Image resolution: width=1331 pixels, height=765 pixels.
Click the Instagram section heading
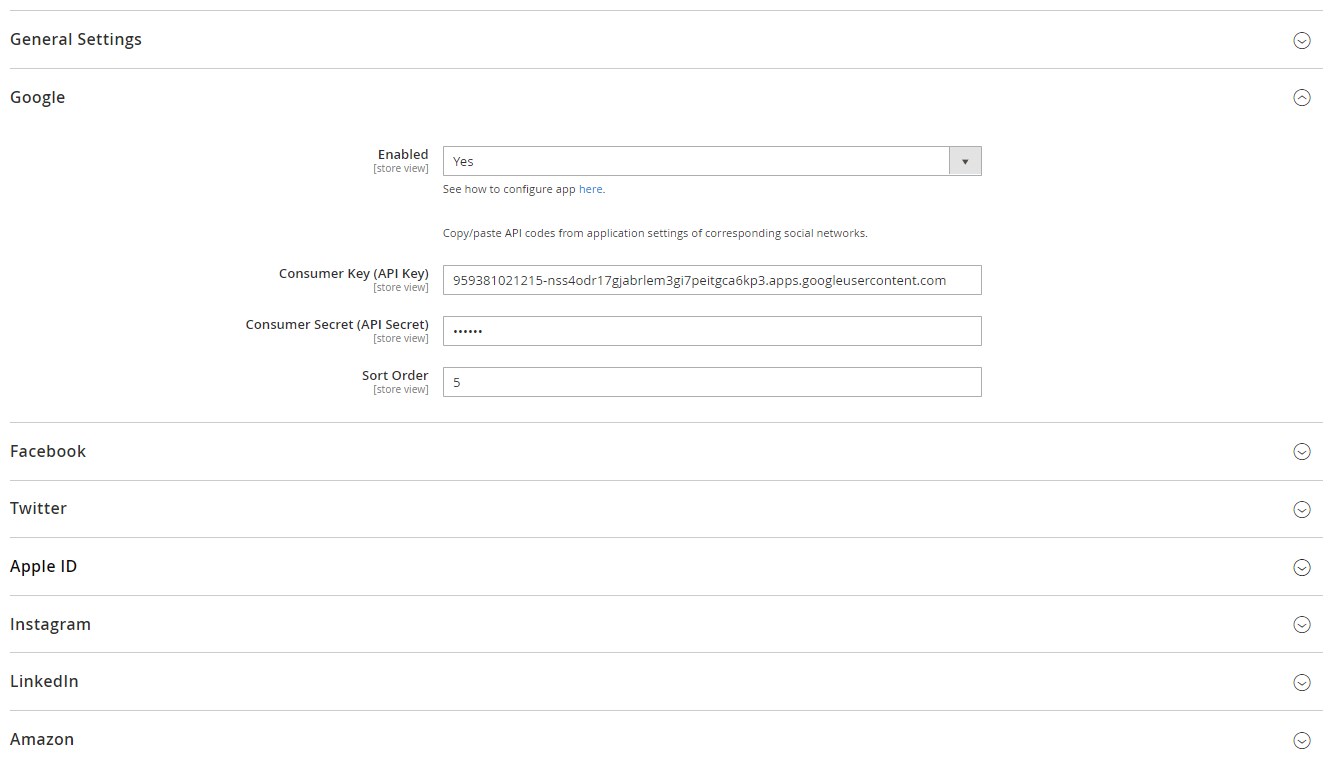pos(50,624)
